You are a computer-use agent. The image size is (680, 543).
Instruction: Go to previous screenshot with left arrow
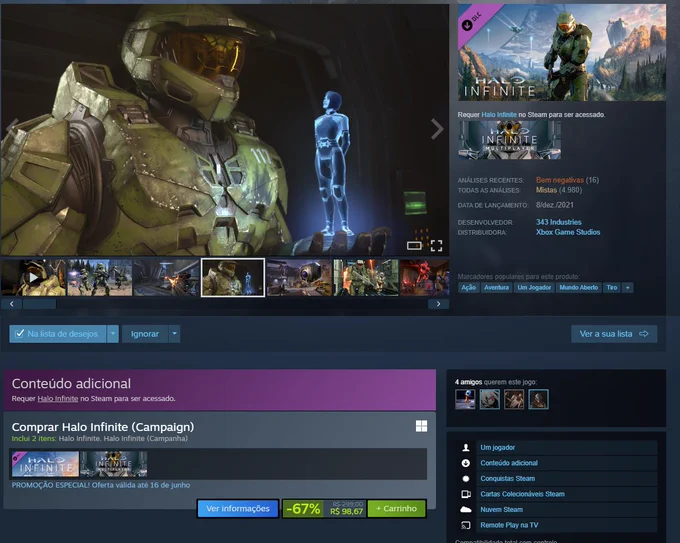pos(12,129)
